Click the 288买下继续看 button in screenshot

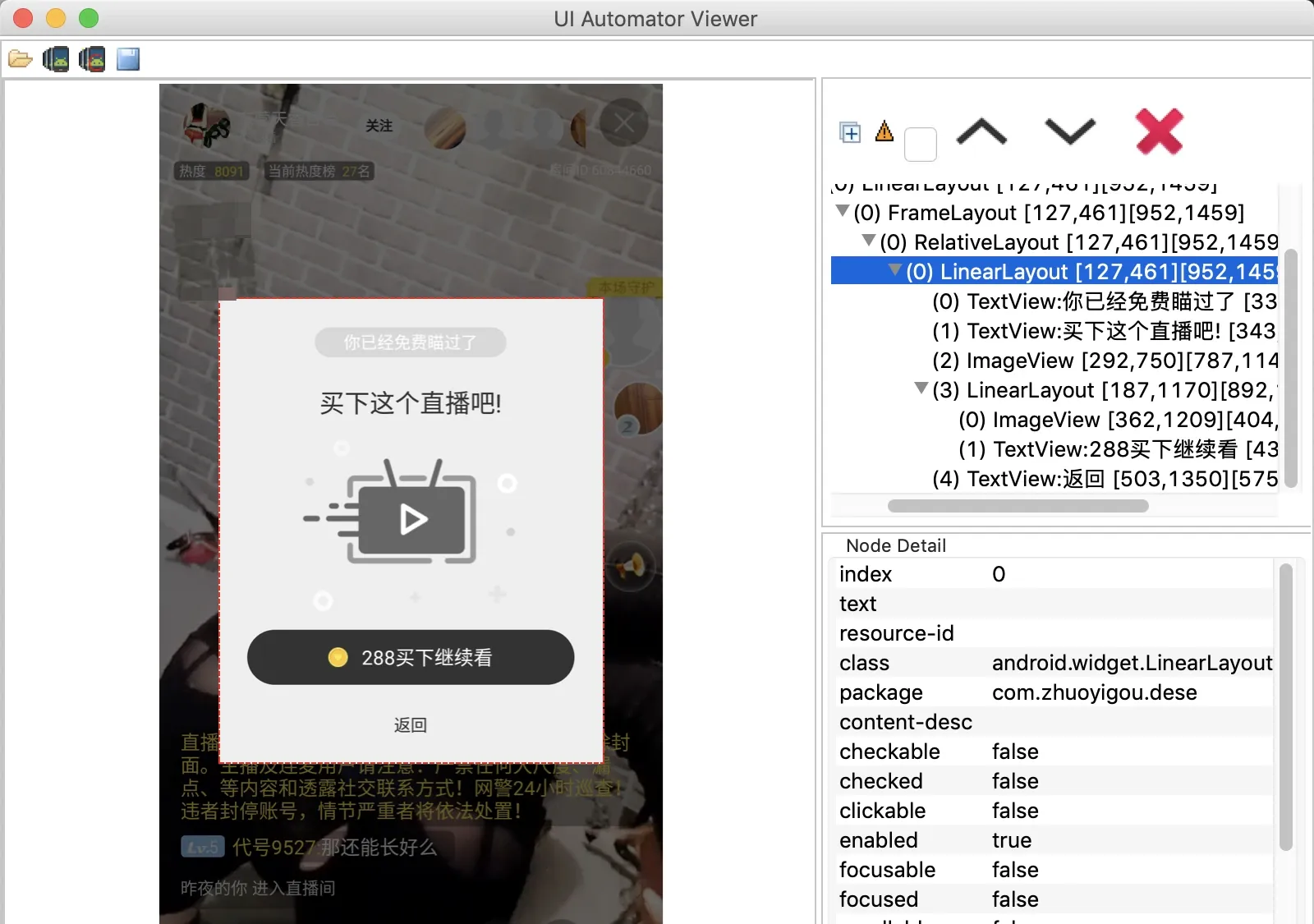(411, 657)
